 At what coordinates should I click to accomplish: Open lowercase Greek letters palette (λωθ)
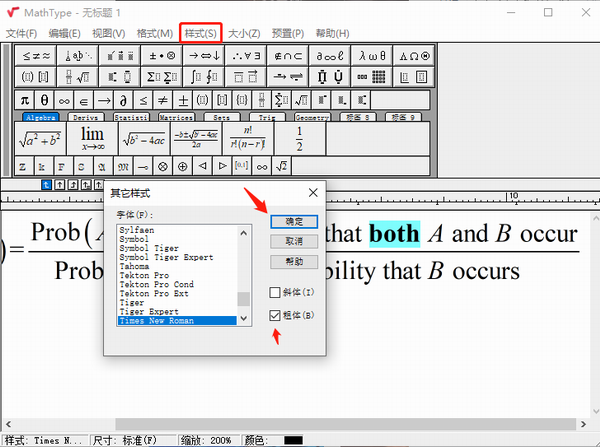tap(372, 56)
